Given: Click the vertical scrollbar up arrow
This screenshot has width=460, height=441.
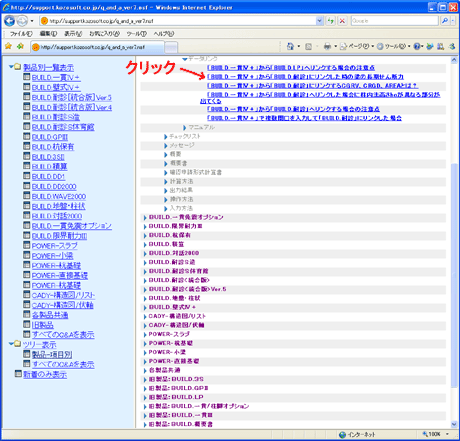Looking at the screenshot, I should [x=454, y=60].
